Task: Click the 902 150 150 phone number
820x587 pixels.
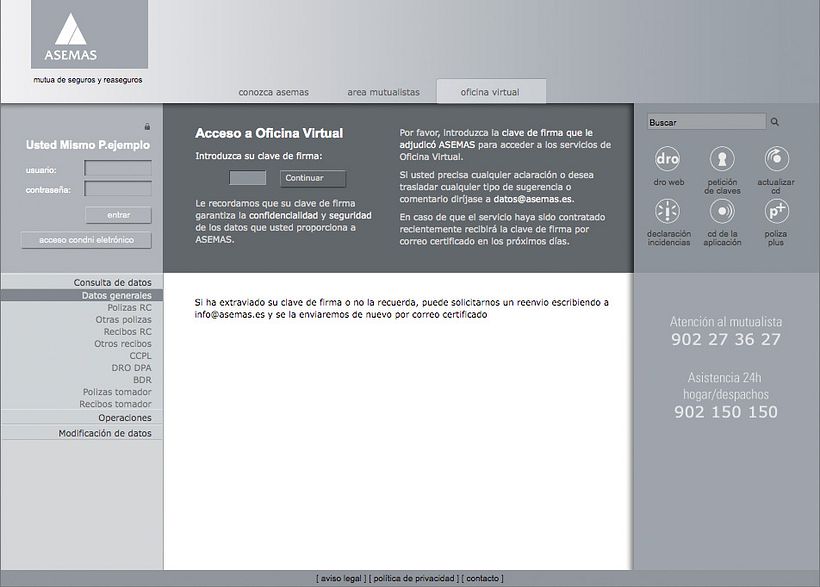Action: [726, 412]
